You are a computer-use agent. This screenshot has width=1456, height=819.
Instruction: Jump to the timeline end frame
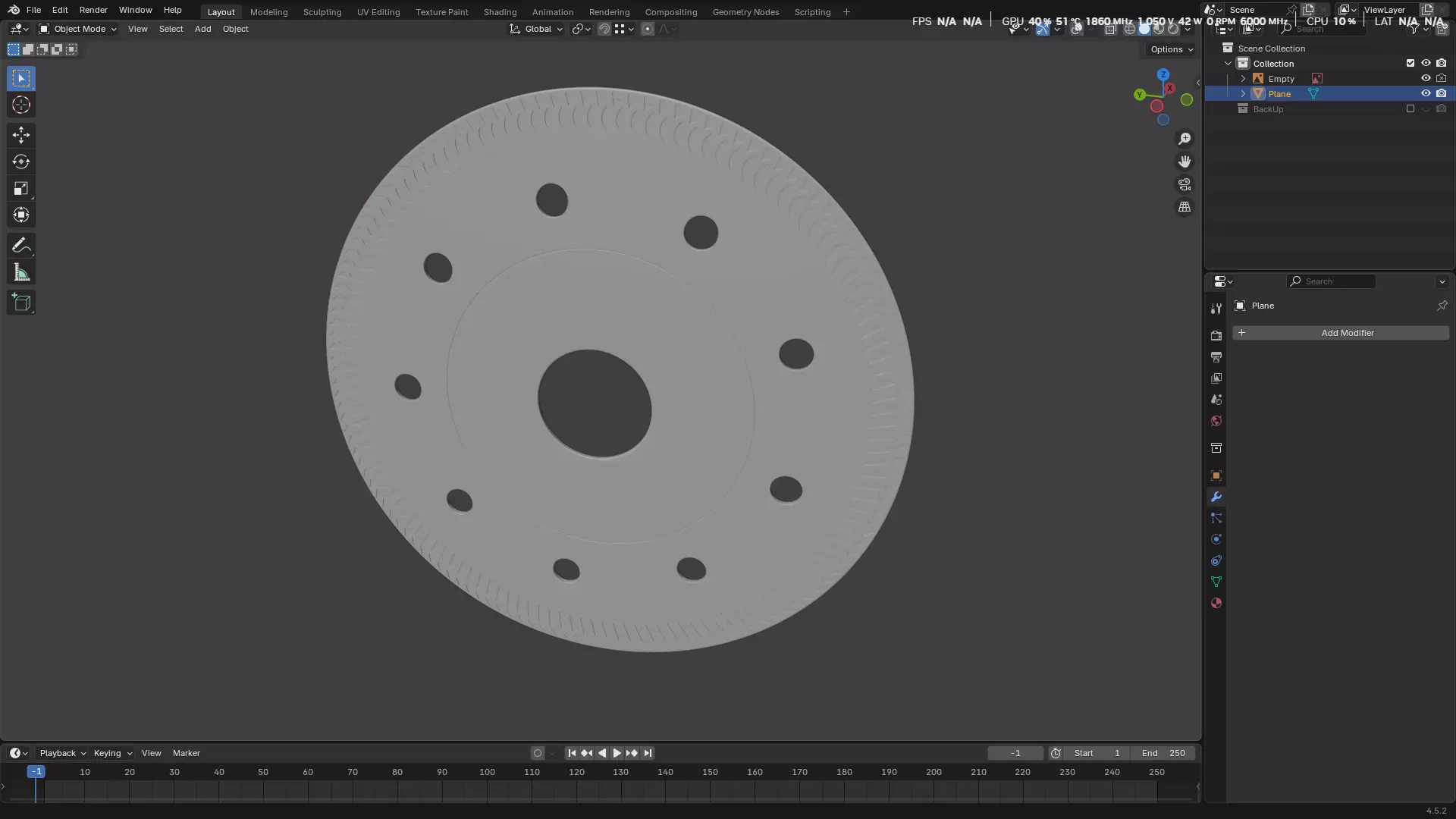648,753
